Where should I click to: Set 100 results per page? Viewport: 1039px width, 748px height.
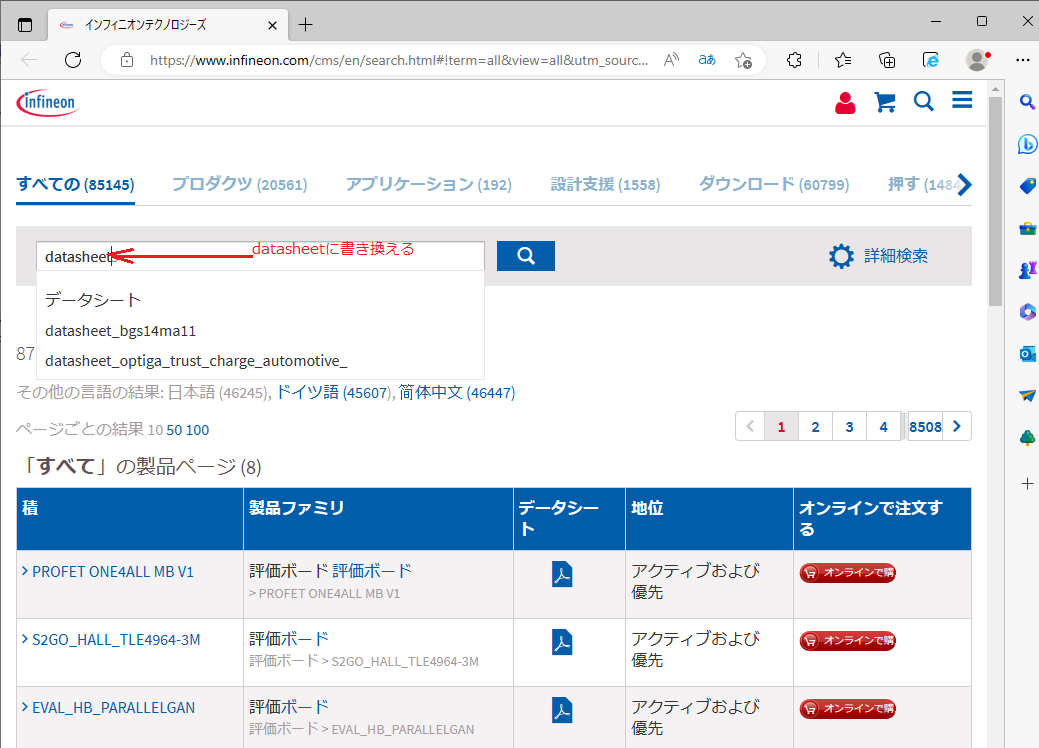(197, 430)
